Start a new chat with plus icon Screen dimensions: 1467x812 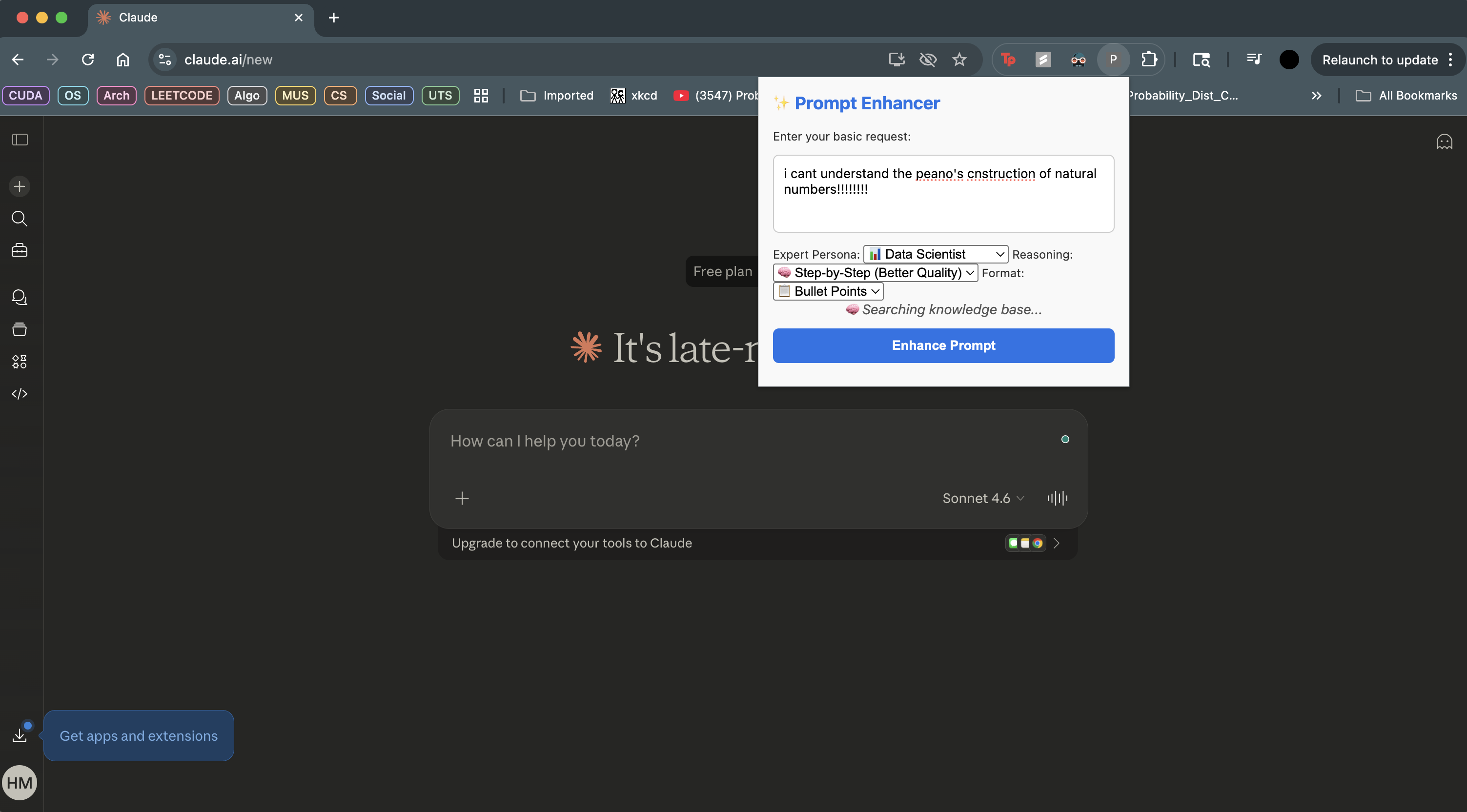pyautogui.click(x=20, y=186)
